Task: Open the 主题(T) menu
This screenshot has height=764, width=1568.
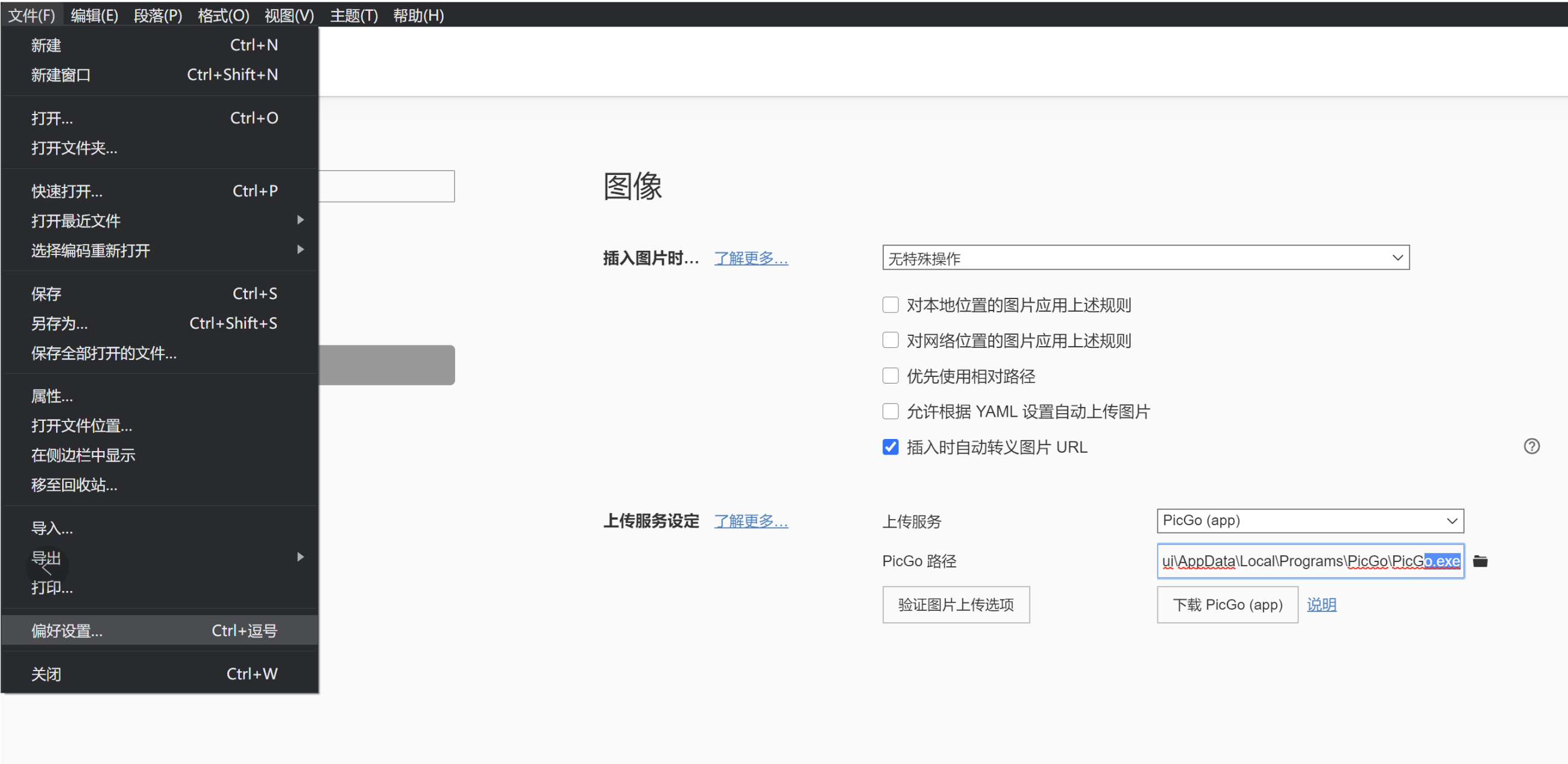Action: 354,14
